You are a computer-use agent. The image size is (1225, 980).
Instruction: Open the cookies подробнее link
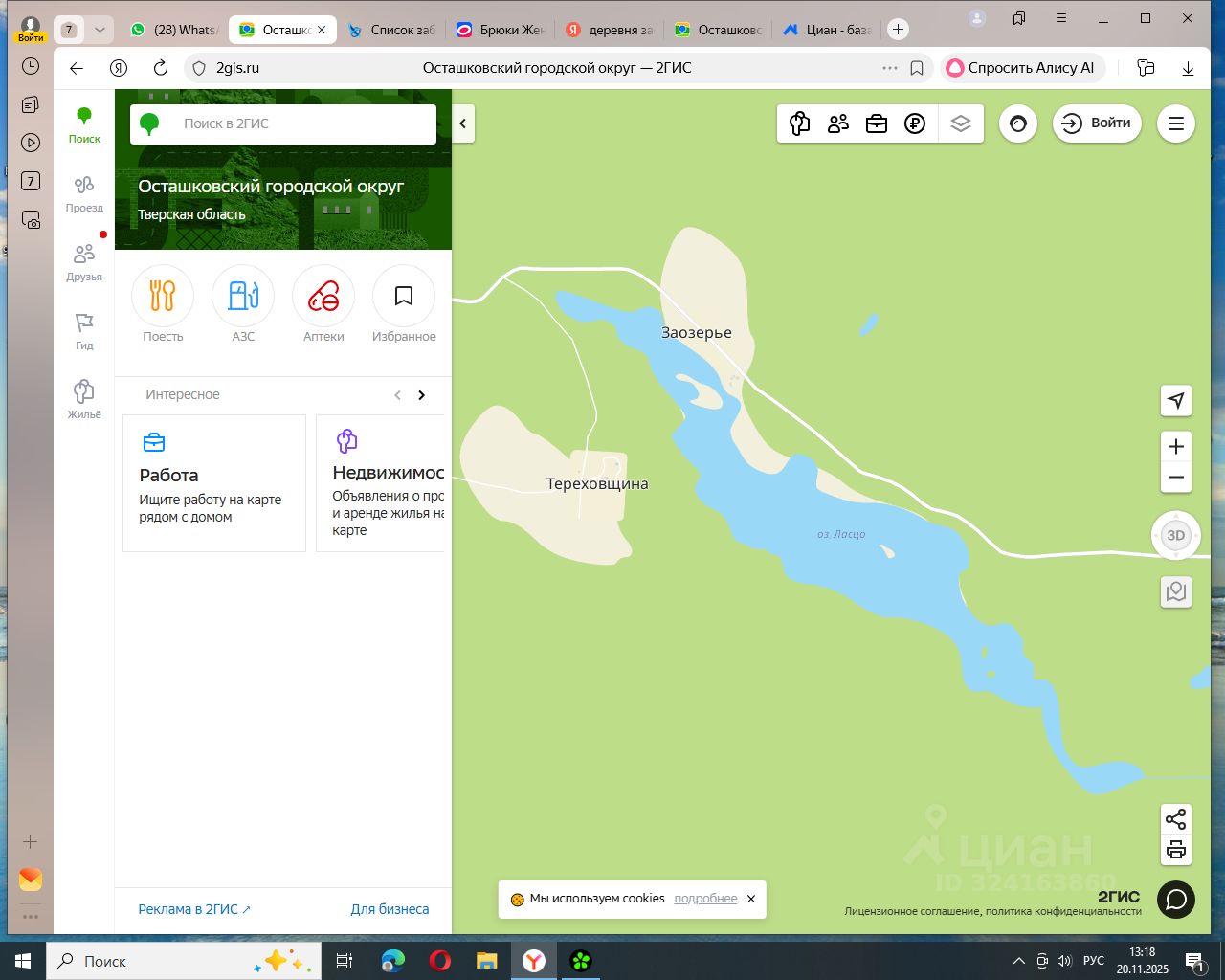coord(705,899)
